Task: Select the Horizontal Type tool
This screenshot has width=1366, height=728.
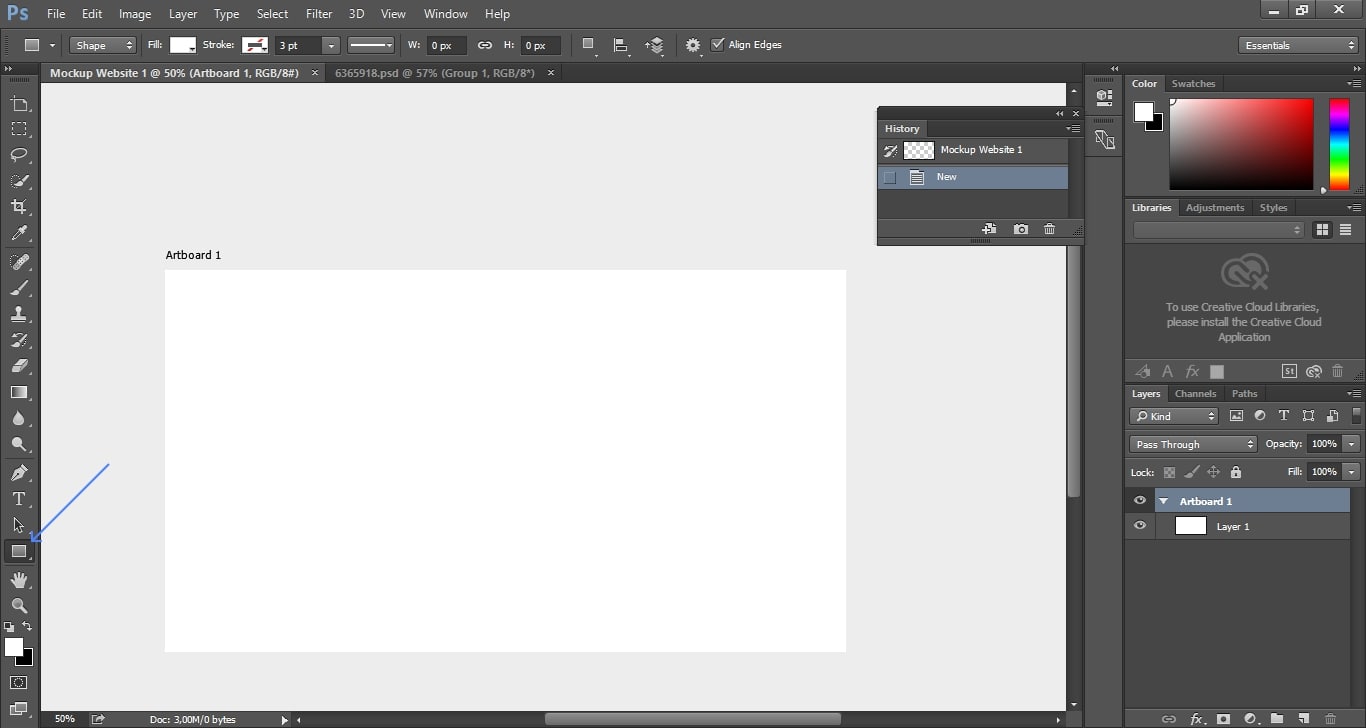Action: click(19, 499)
